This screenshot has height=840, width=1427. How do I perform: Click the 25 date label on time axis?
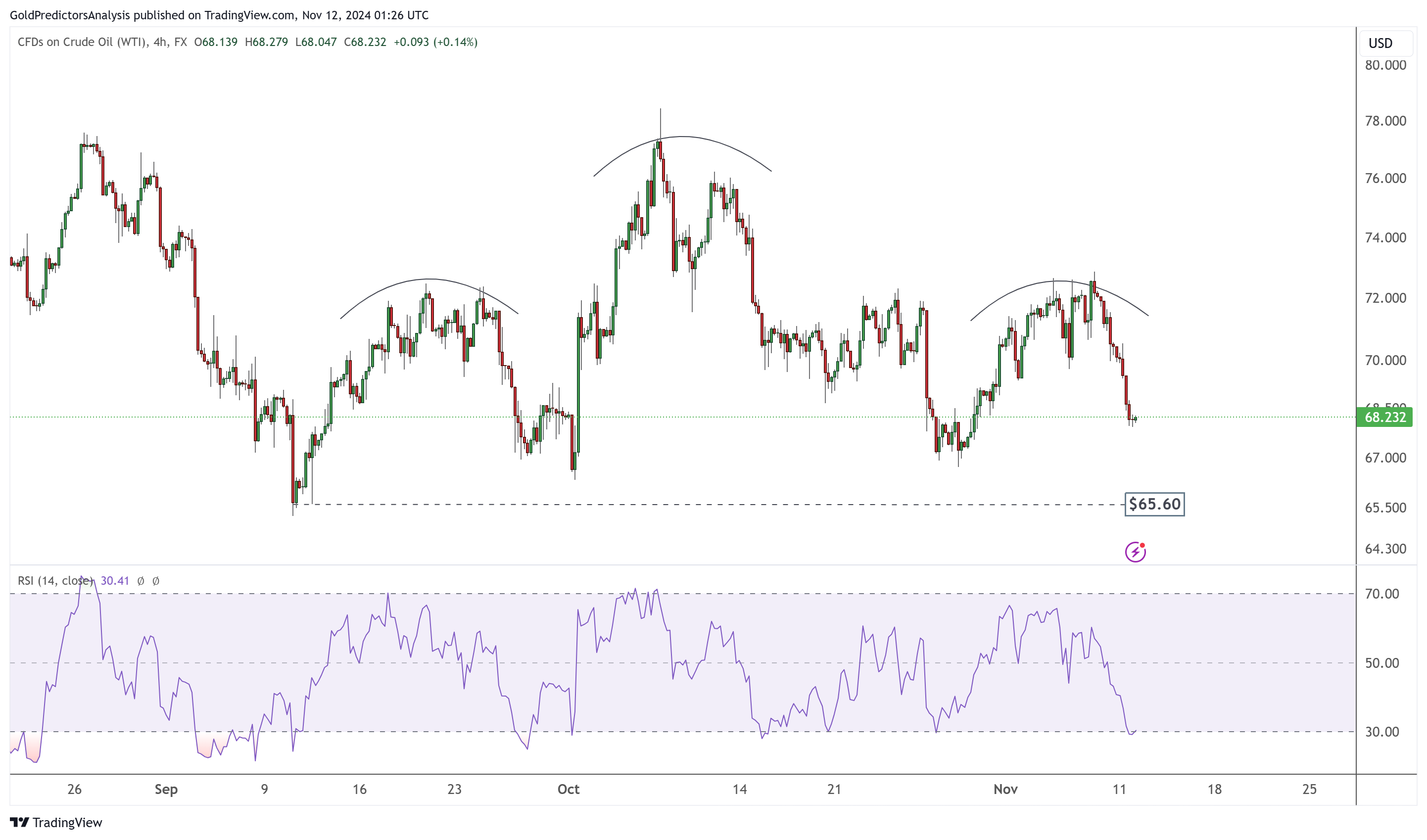(1309, 789)
